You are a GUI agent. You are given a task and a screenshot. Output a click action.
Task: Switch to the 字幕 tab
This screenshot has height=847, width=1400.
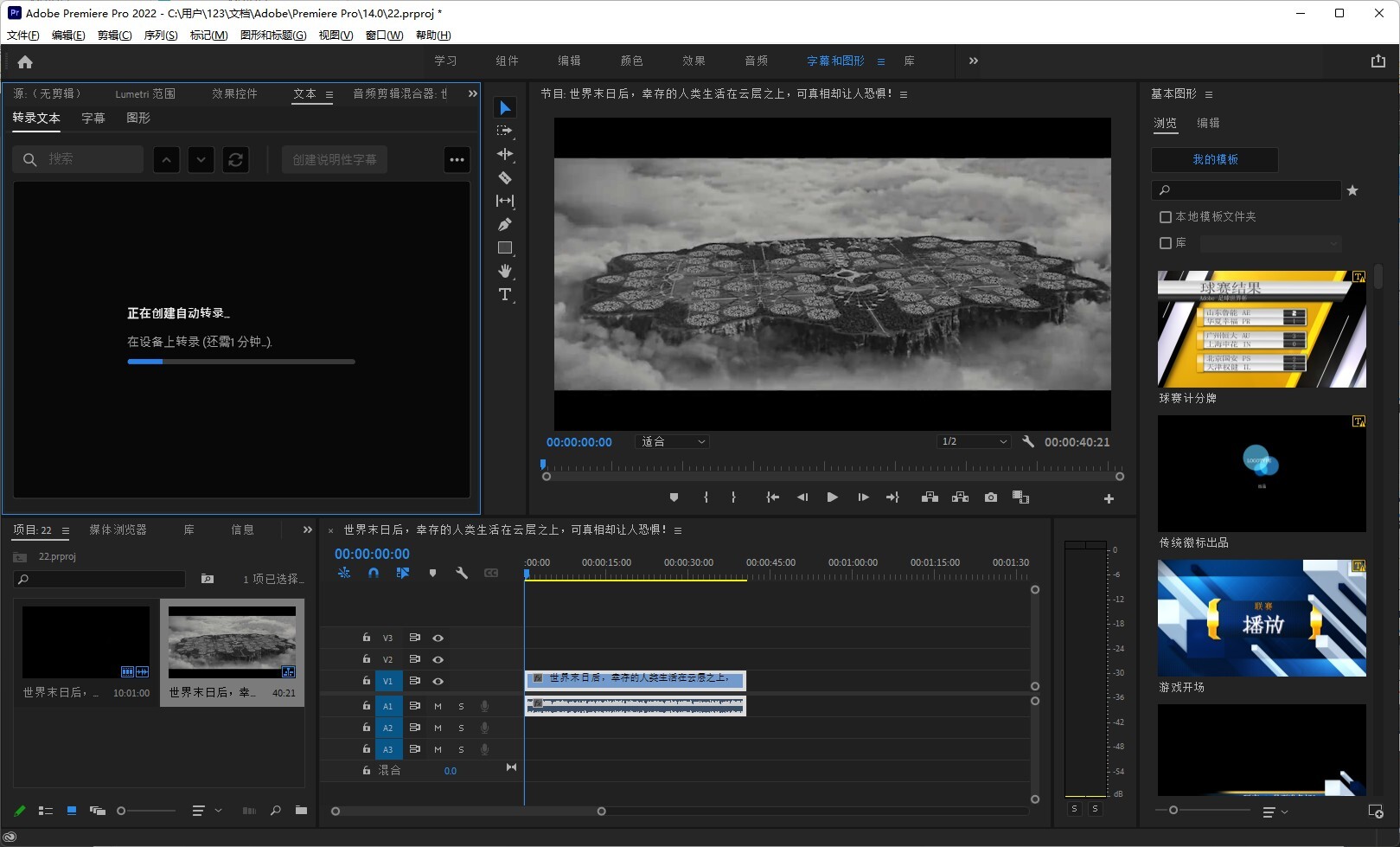coord(93,119)
